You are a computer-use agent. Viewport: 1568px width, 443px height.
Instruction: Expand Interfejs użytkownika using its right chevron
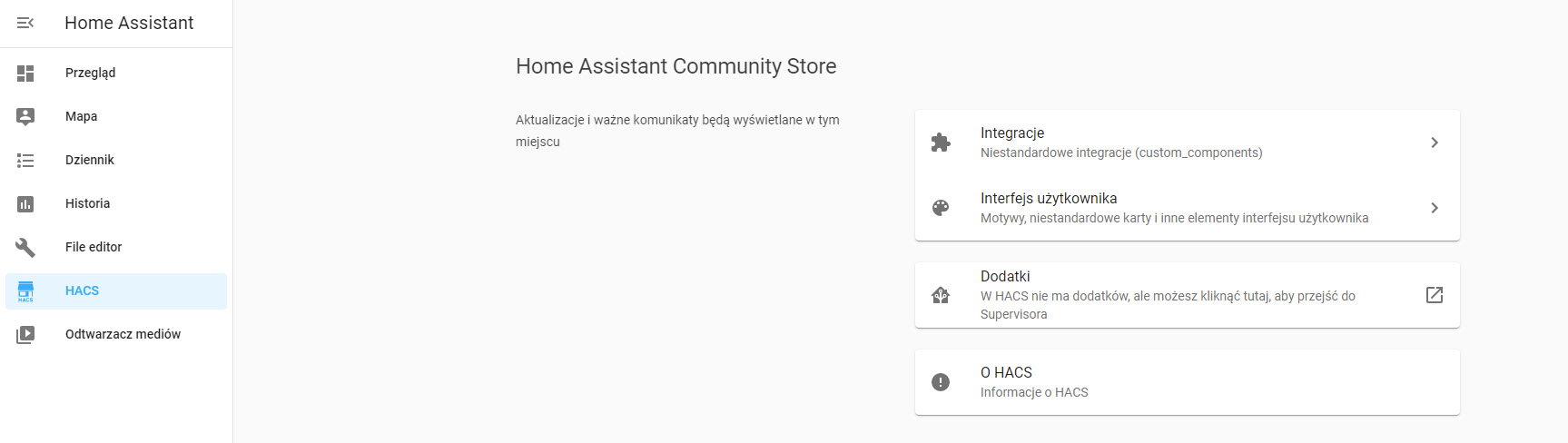tap(1435, 208)
